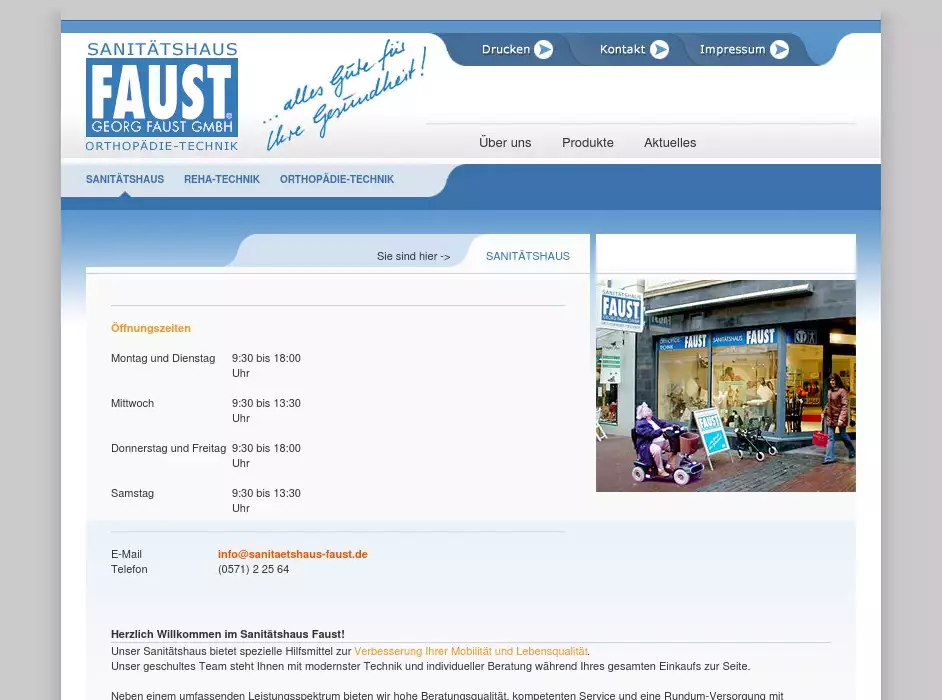Click the info@sanitaetshaus-faust.de email link
Viewport: 942px width, 700px height.
tap(293, 554)
